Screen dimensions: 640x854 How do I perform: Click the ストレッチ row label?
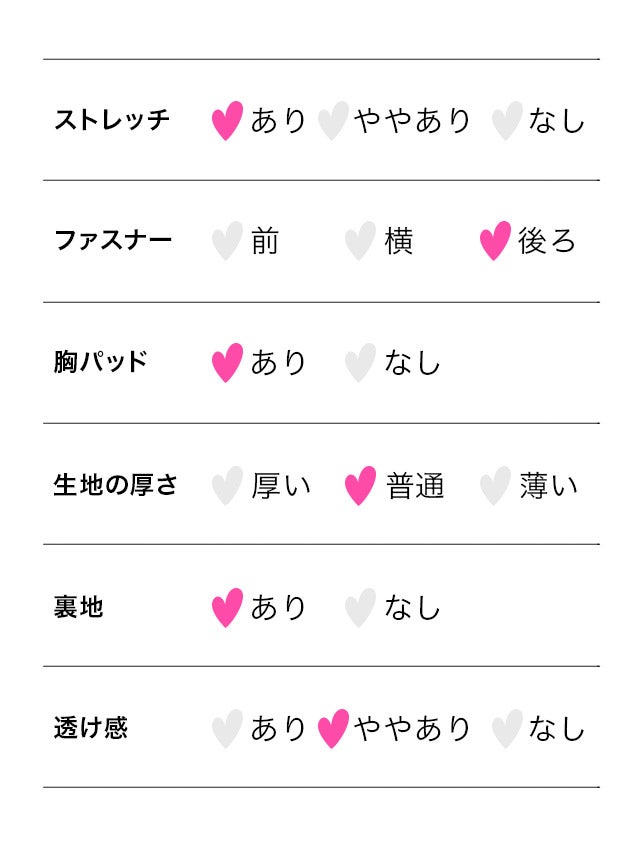112,121
